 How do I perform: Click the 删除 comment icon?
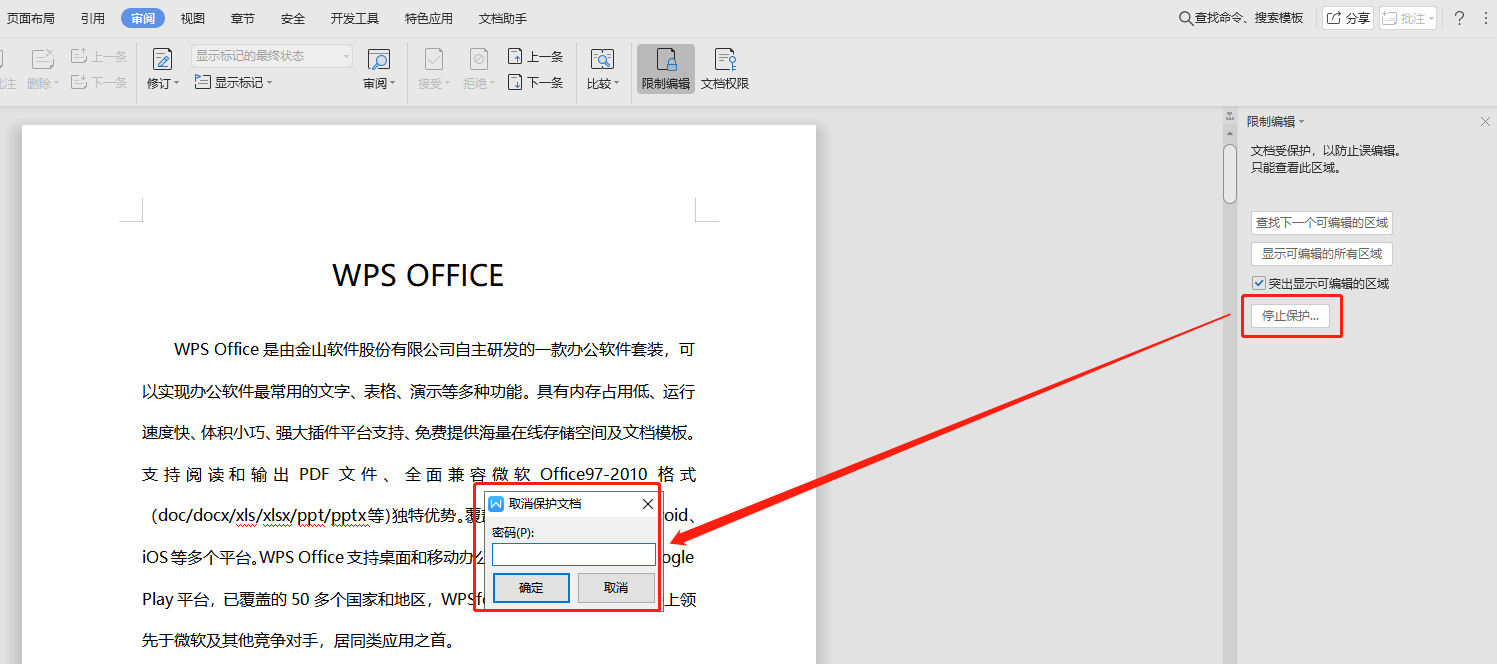[42, 59]
